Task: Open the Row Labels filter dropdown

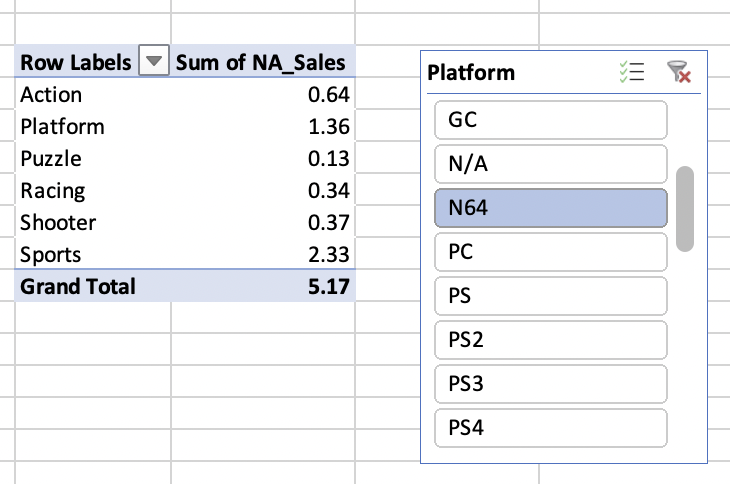Action: (x=154, y=60)
